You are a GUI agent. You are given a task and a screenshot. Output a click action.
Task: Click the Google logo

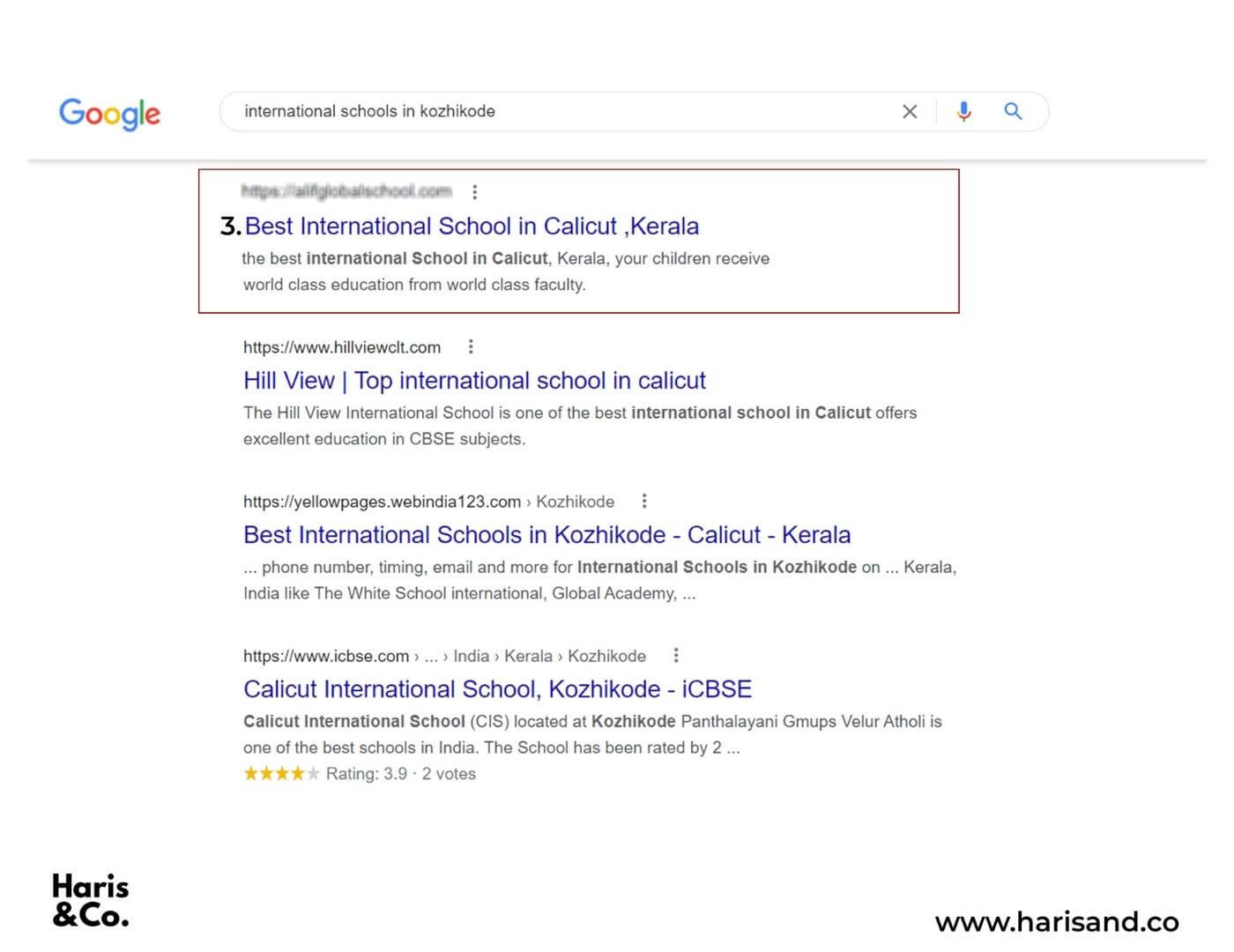109,114
